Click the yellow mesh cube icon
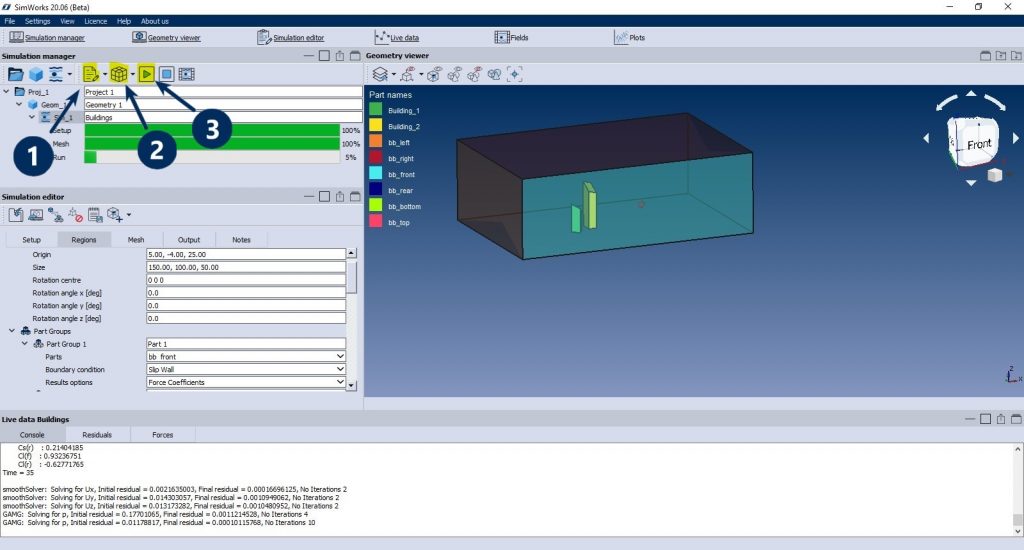 (x=119, y=74)
